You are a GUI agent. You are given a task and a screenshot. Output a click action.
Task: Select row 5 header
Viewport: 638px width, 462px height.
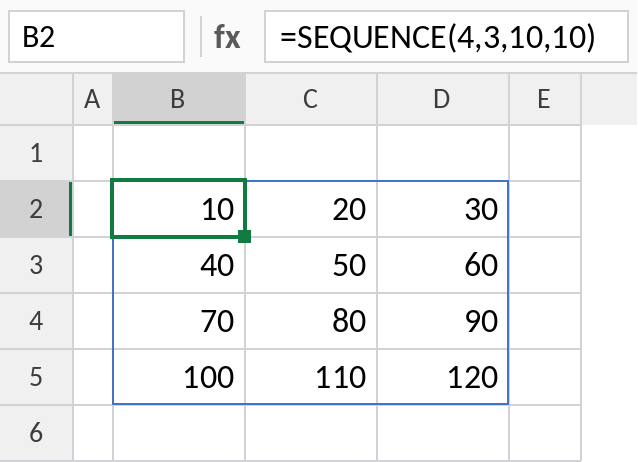point(36,377)
